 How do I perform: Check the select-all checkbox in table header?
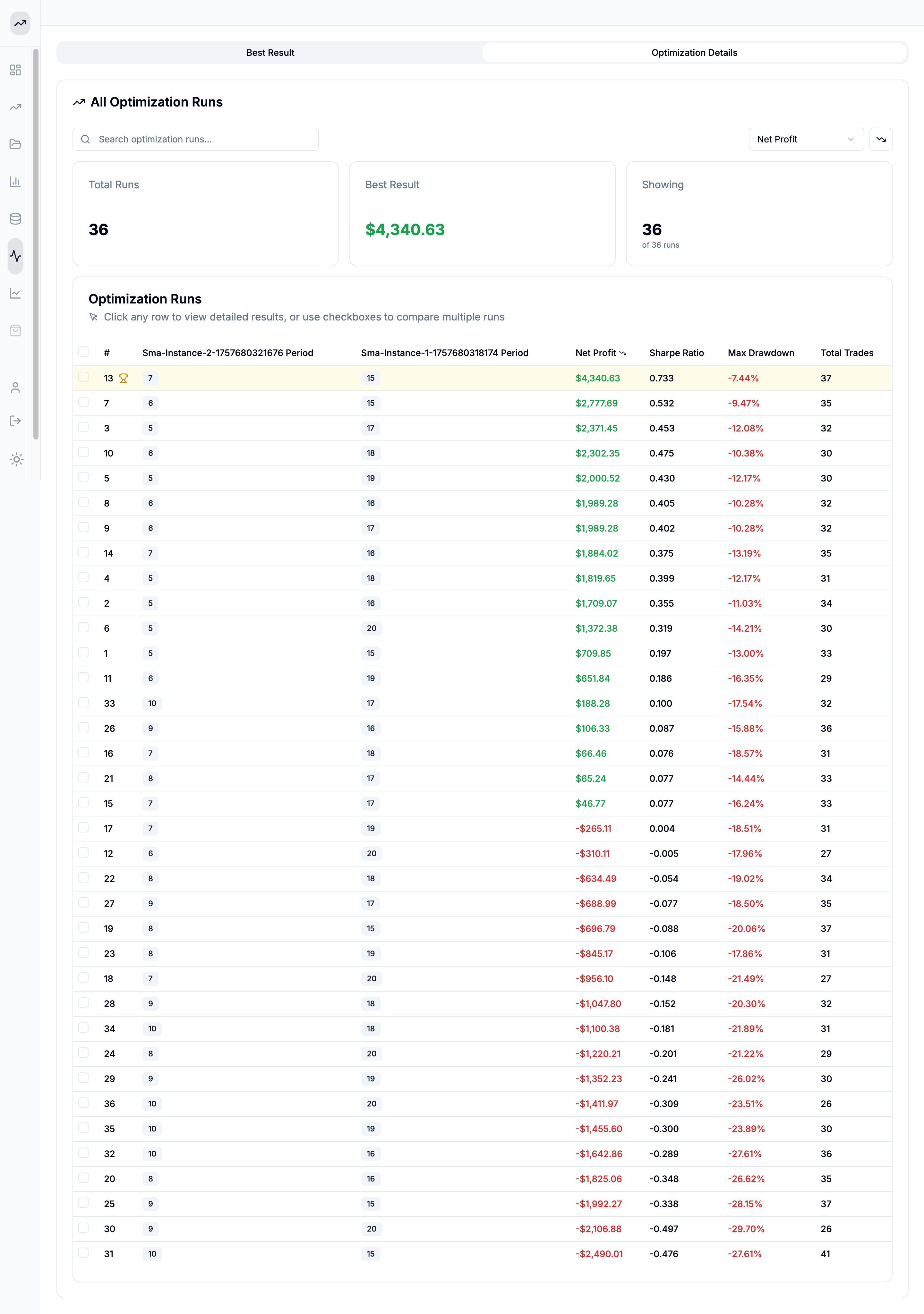(84, 352)
